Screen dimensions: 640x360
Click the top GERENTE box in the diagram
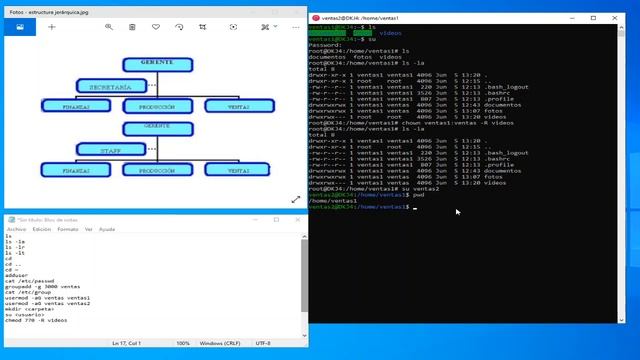tap(158, 64)
